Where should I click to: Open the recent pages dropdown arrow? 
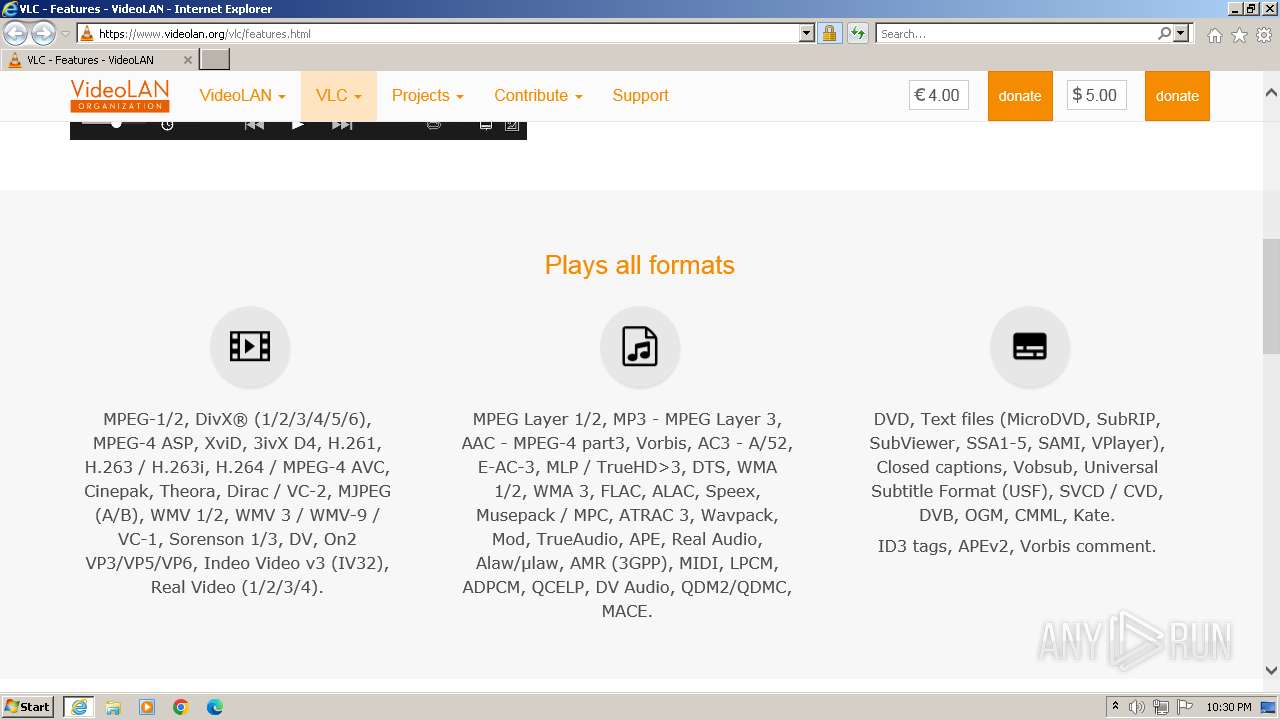pos(65,34)
